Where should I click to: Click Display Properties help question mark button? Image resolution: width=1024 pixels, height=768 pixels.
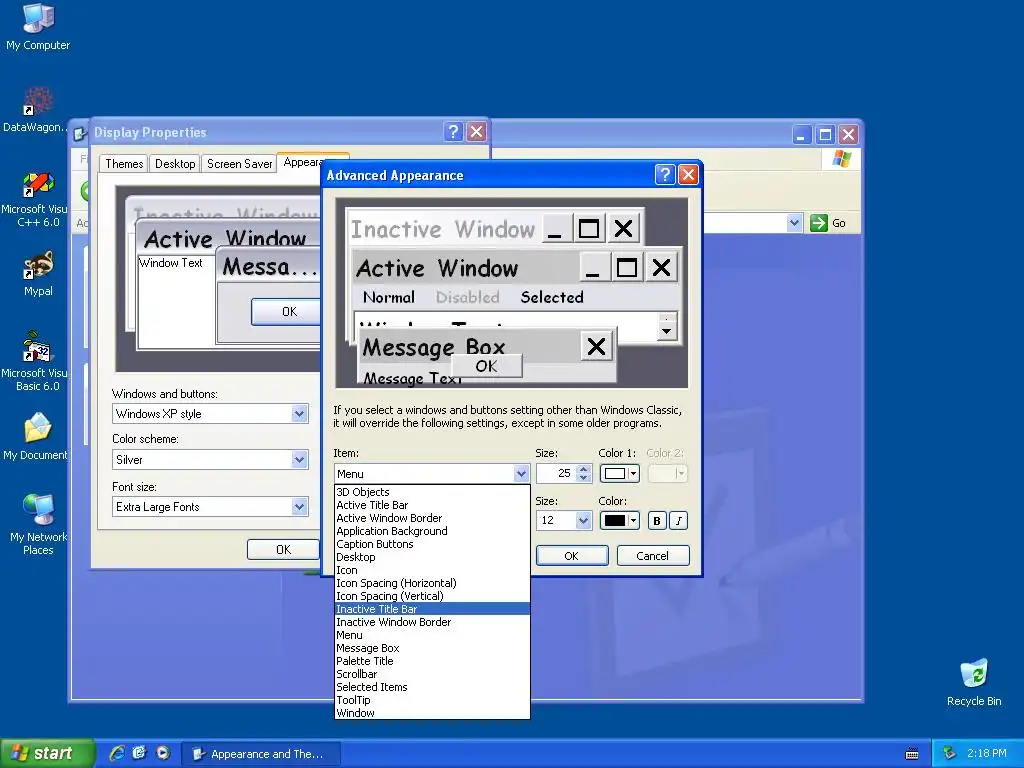tap(454, 132)
